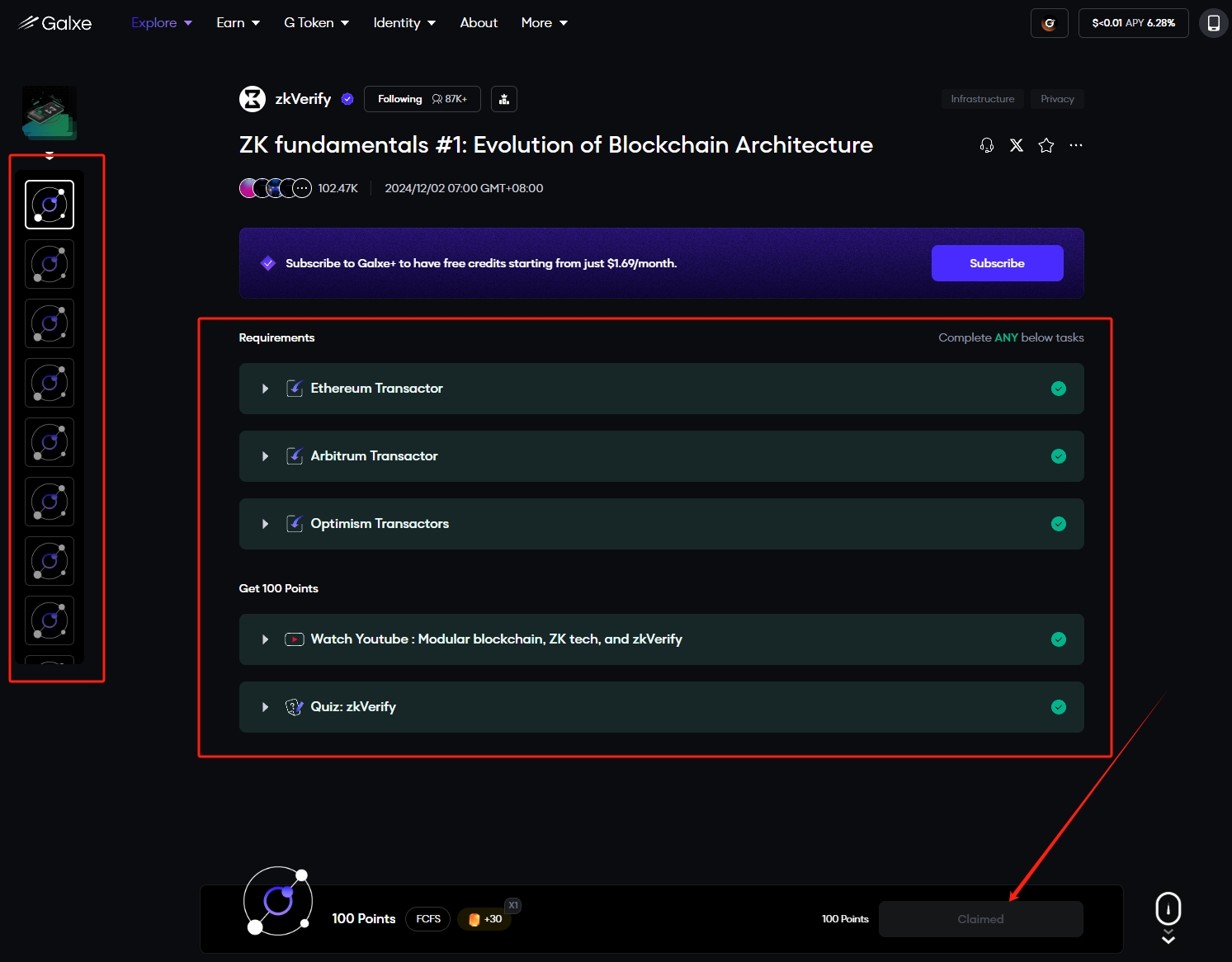Viewport: 1232px width, 962px height.
Task: Open the mobile device icon in header
Action: coord(1213,23)
